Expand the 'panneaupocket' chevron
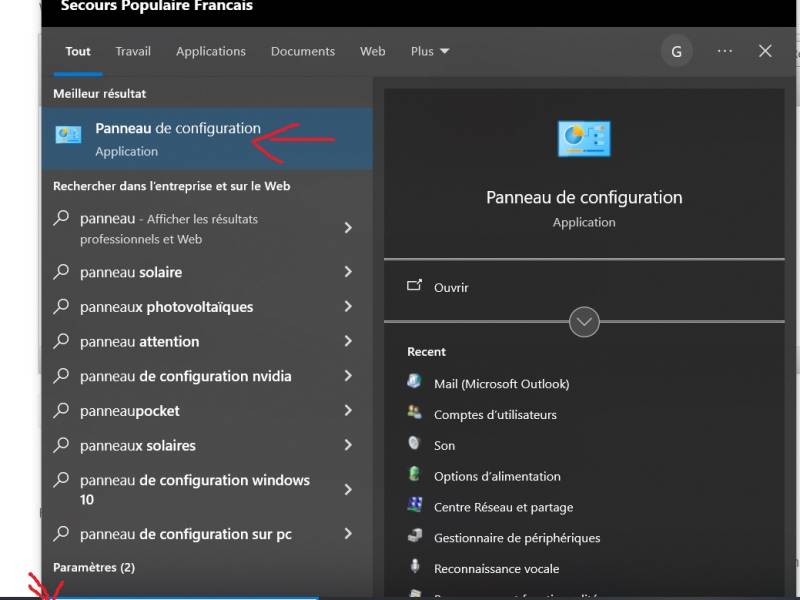This screenshot has height=600, width=800. (x=348, y=410)
